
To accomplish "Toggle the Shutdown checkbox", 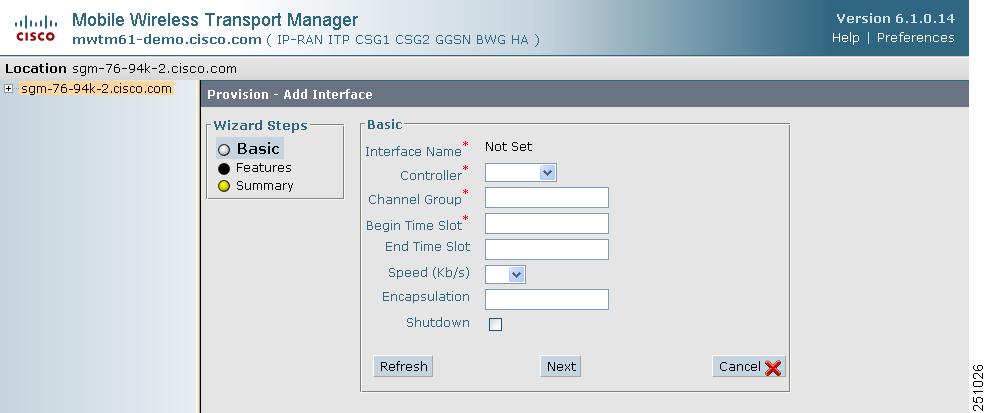I will coord(496,324).
